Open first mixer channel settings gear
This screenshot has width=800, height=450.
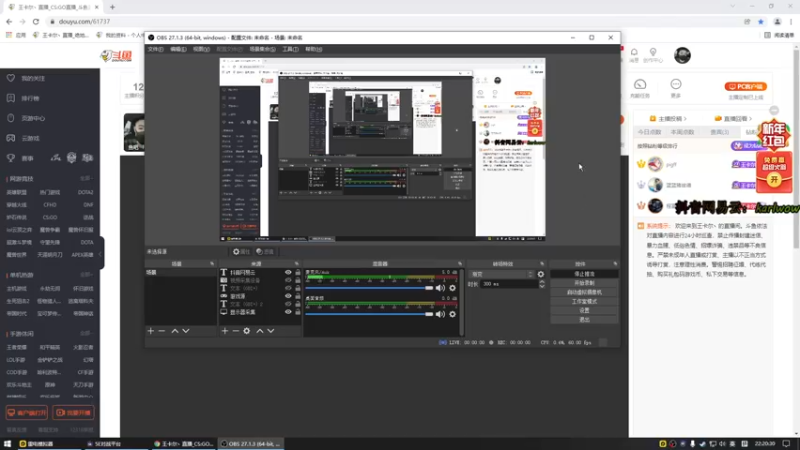[x=453, y=288]
